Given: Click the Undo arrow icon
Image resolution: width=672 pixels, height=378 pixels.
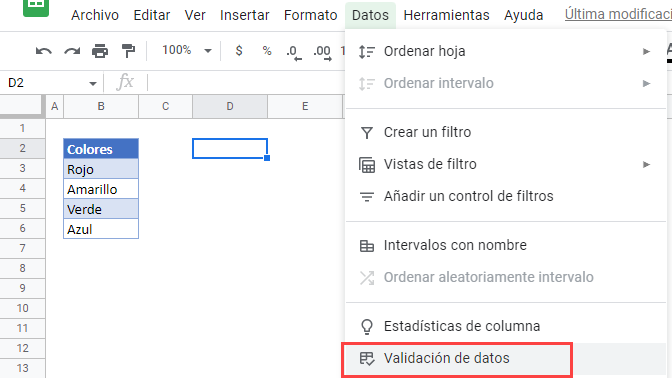Looking at the screenshot, I should pyautogui.click(x=43, y=51).
